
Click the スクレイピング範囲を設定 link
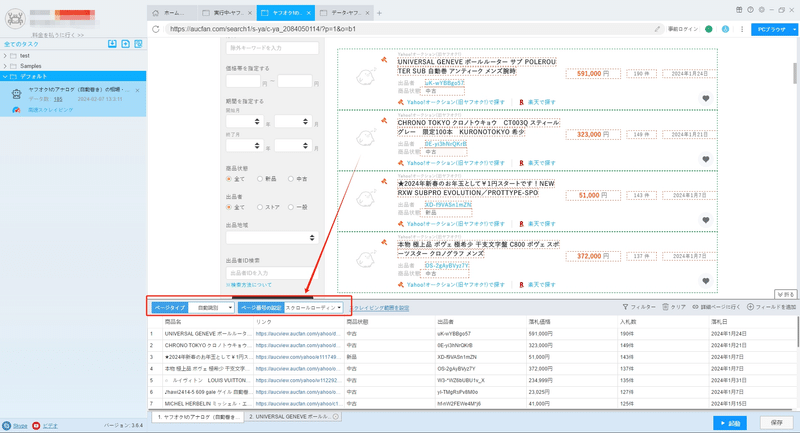379,308
